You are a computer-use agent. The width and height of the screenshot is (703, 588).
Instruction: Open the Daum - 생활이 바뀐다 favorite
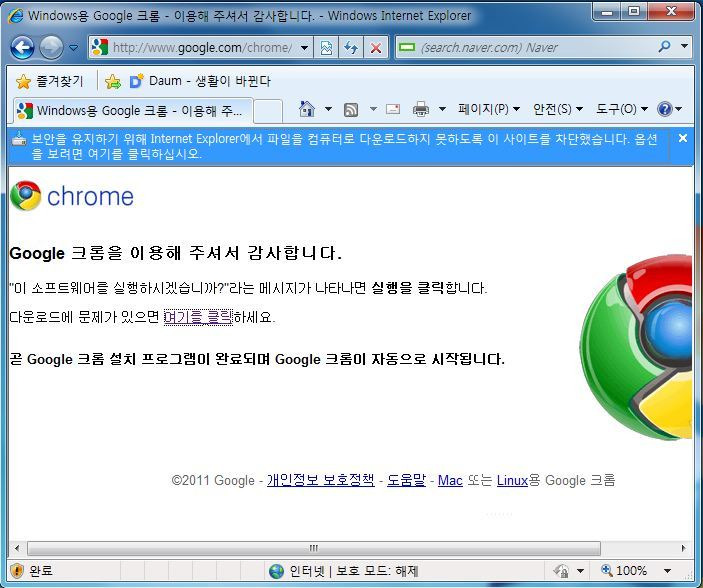point(200,81)
